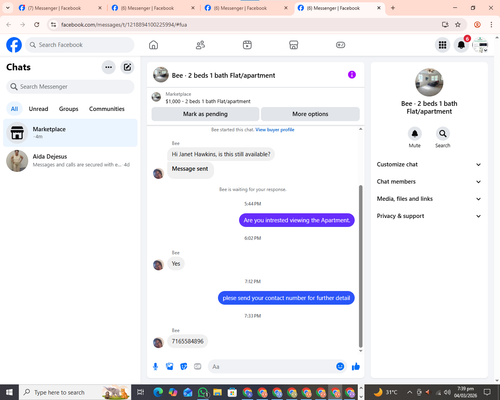Reload the page in Chrome
This screenshot has height=400, width=500.
[37, 24]
